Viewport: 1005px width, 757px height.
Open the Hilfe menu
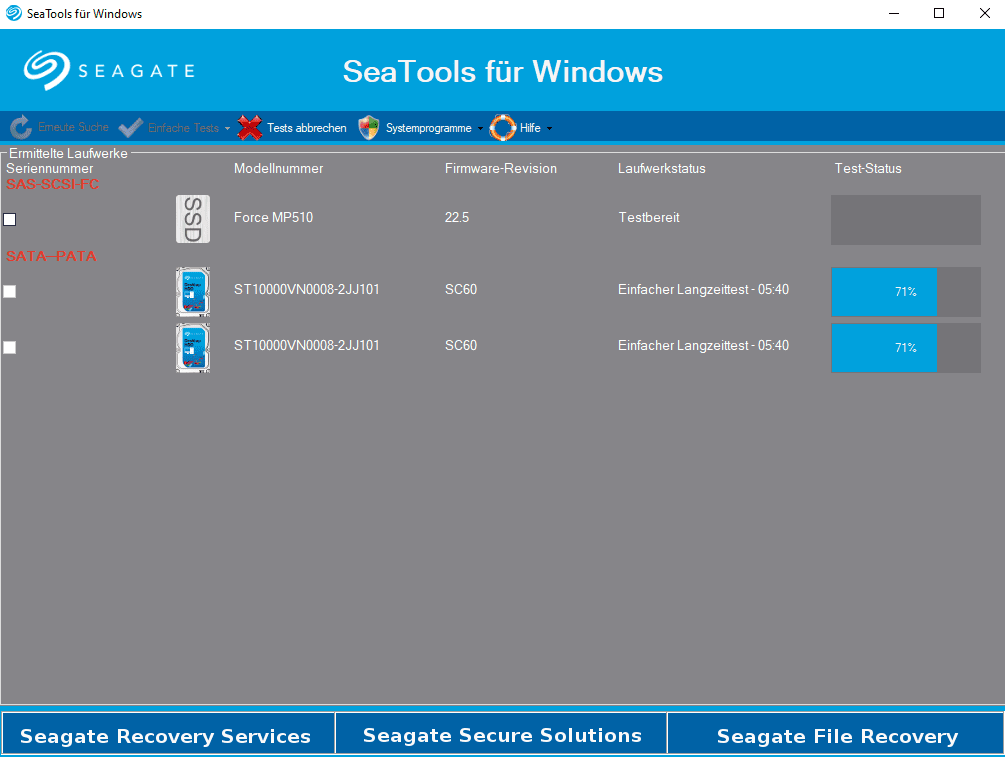tap(530, 128)
